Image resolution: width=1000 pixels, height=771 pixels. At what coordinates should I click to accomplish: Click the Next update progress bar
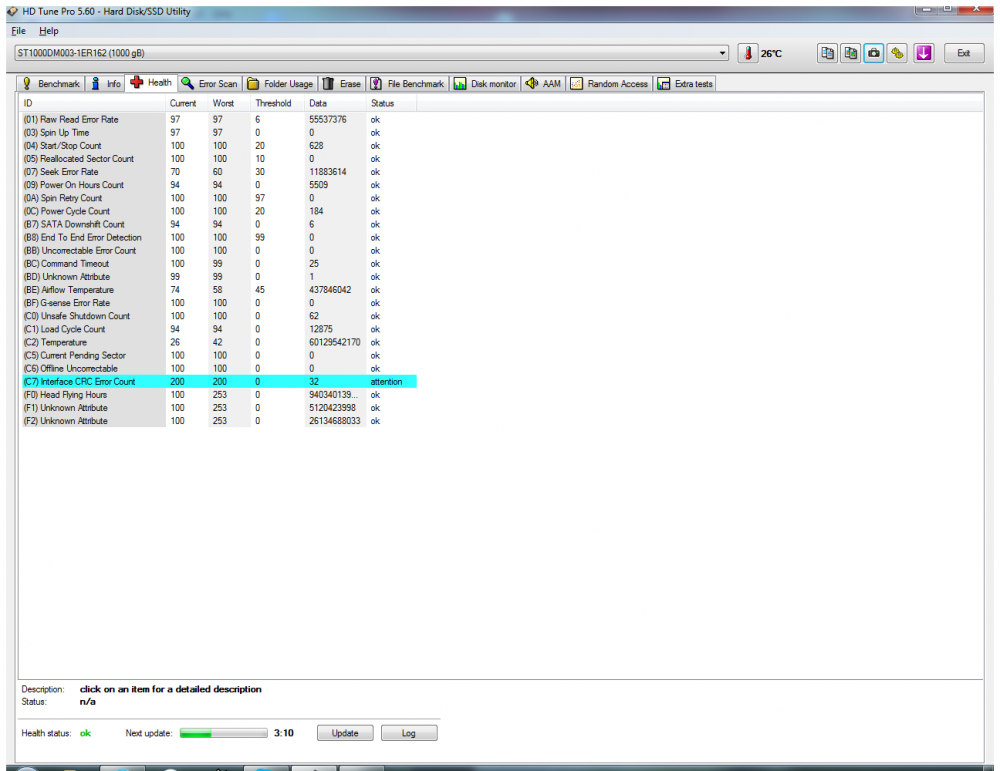tap(223, 733)
